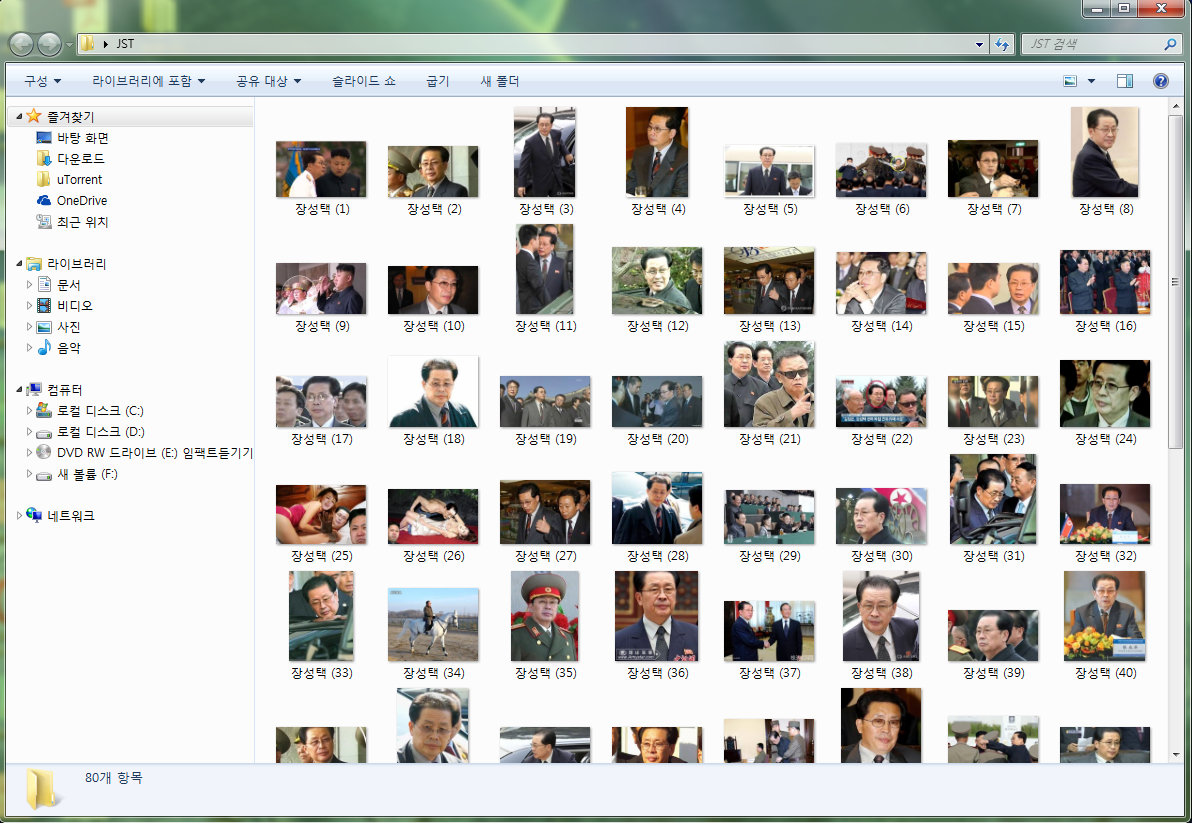
Task: Expand the 문서 library tree node
Action: [30, 285]
